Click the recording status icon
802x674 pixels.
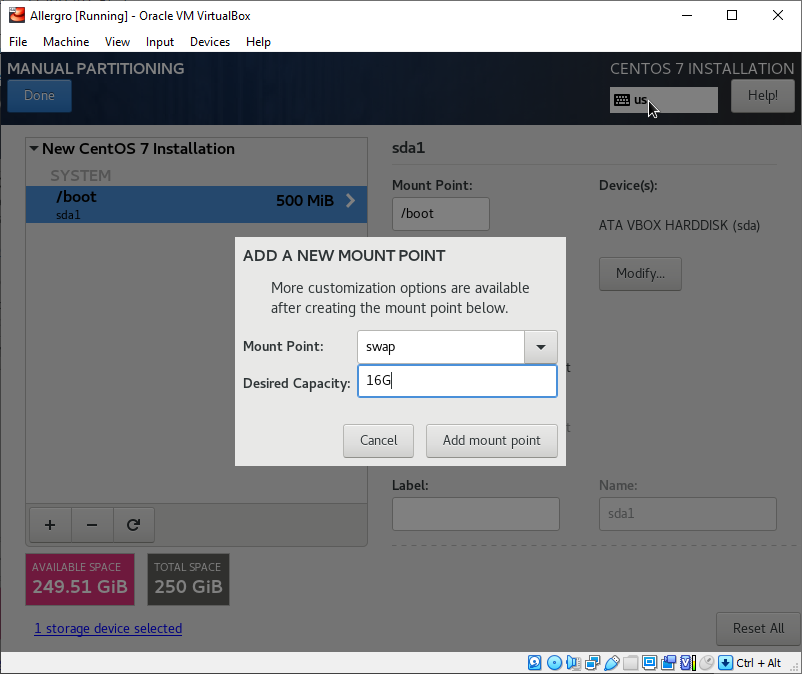(669, 663)
